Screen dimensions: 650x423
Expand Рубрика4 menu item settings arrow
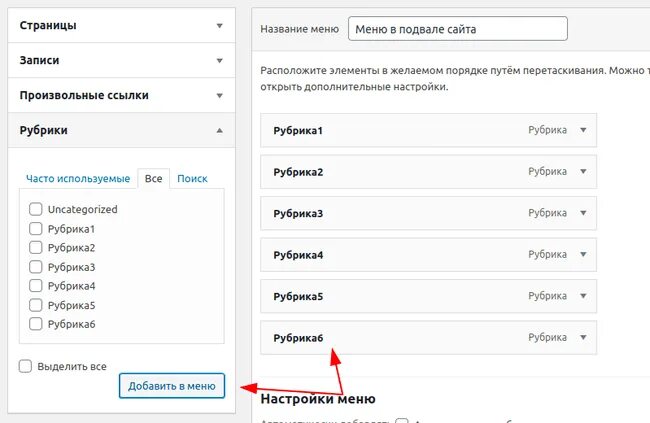[583, 255]
